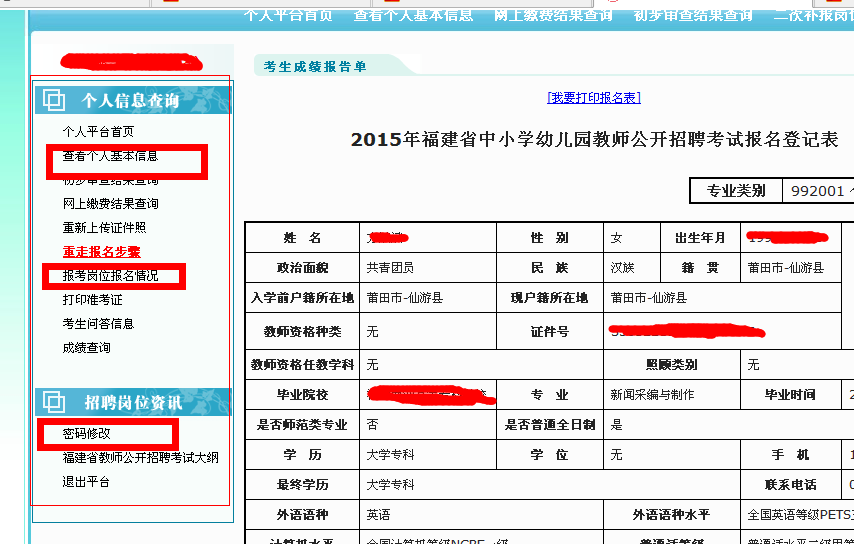Open 报考岗位报名情况 in the sidebar

pyautogui.click(x=110, y=276)
